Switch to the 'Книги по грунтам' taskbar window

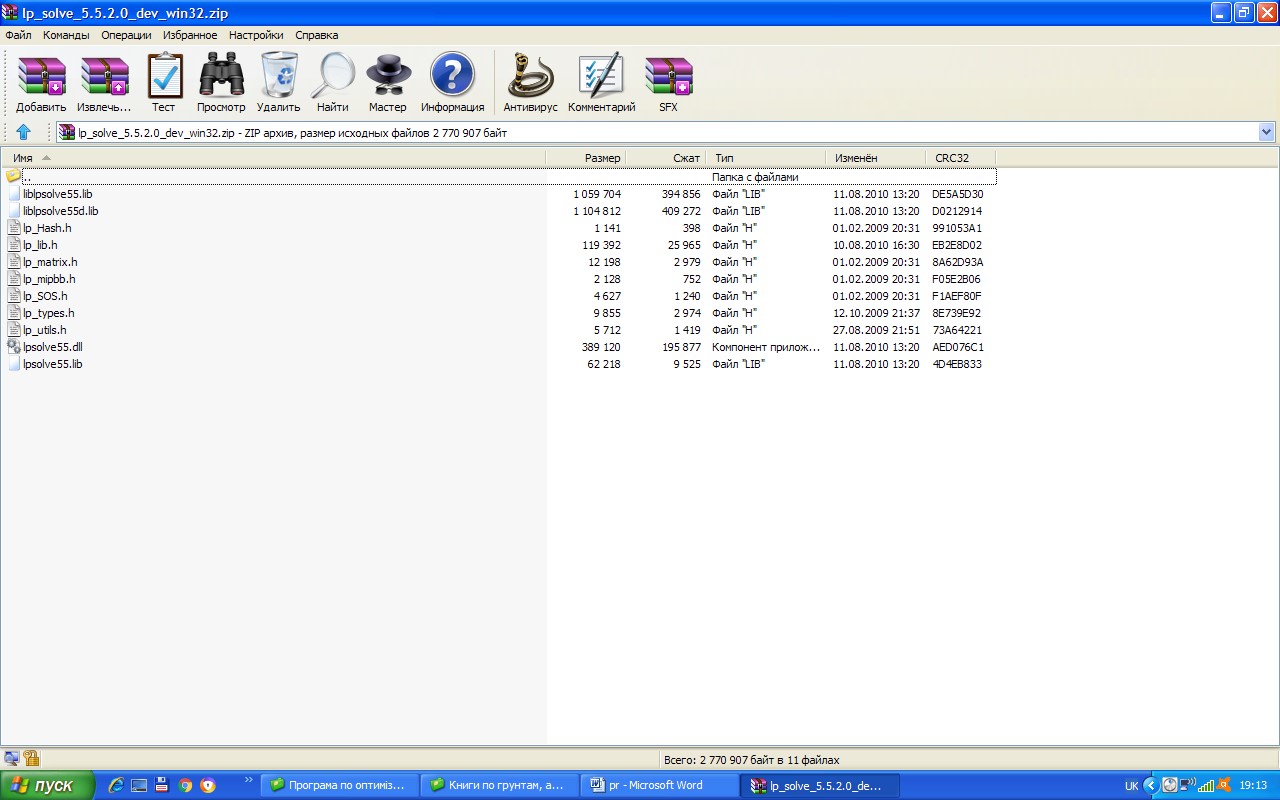pos(498,786)
